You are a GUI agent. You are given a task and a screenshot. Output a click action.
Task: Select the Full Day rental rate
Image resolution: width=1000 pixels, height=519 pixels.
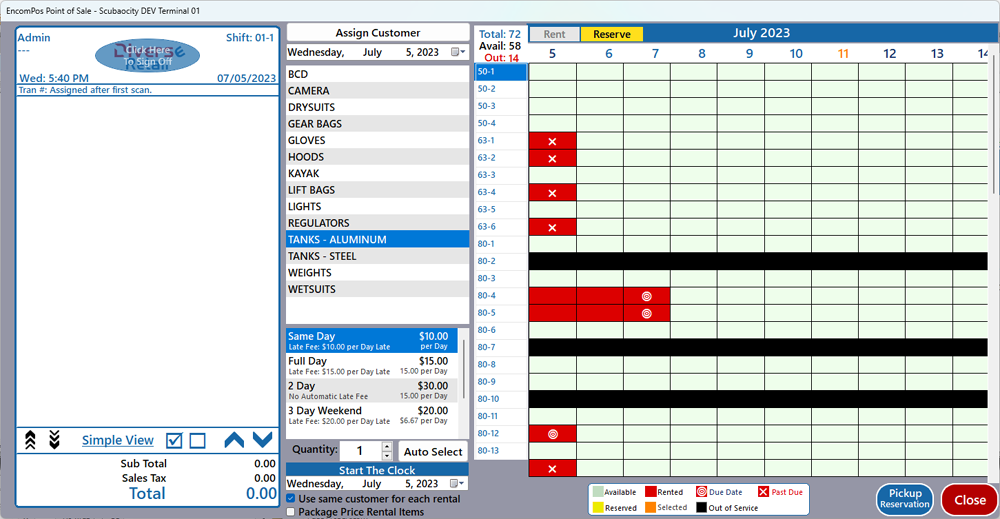tap(371, 366)
